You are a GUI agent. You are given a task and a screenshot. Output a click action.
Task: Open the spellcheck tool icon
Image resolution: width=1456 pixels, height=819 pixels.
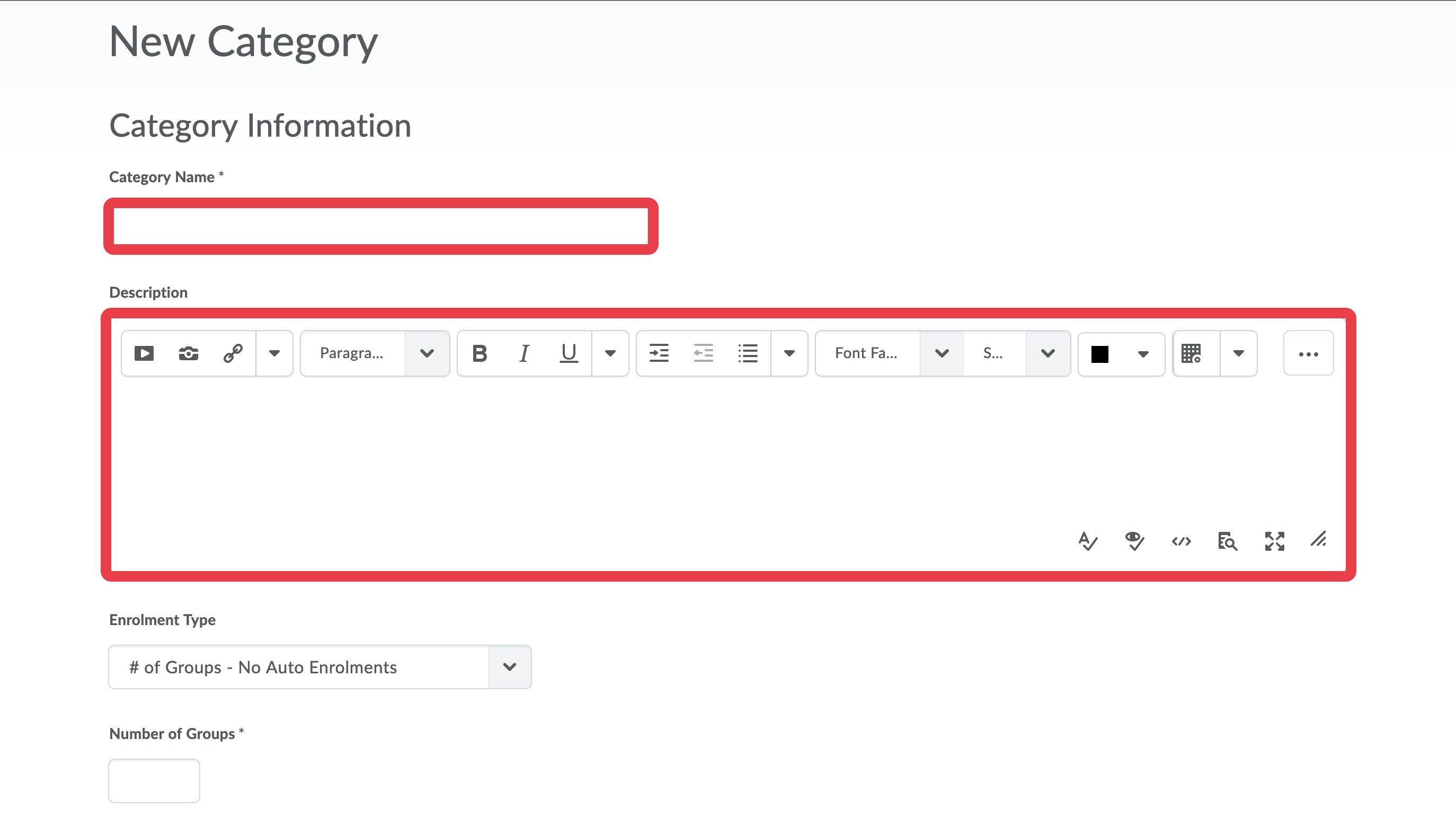tap(1087, 541)
